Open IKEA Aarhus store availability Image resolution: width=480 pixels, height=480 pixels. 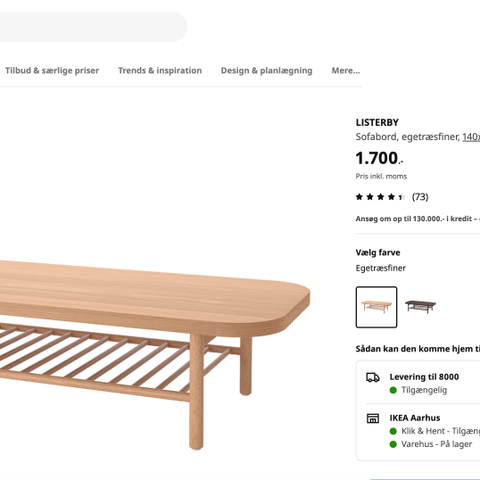click(x=415, y=418)
